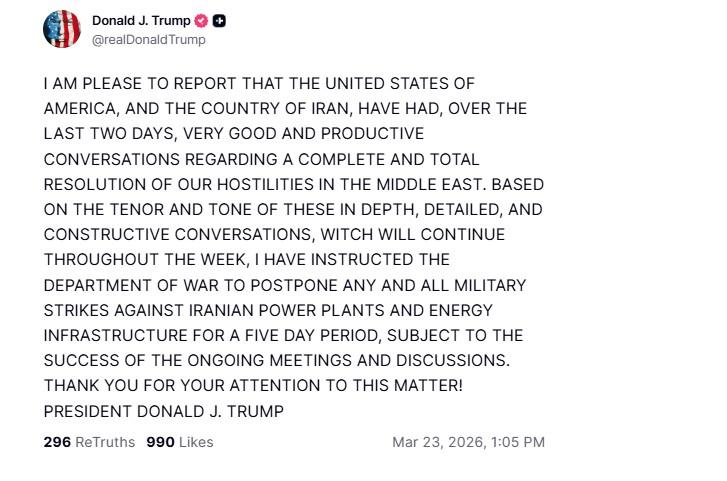Open the @realDonaldTrump handle link
This screenshot has height=481, width=727.
pos(149,40)
